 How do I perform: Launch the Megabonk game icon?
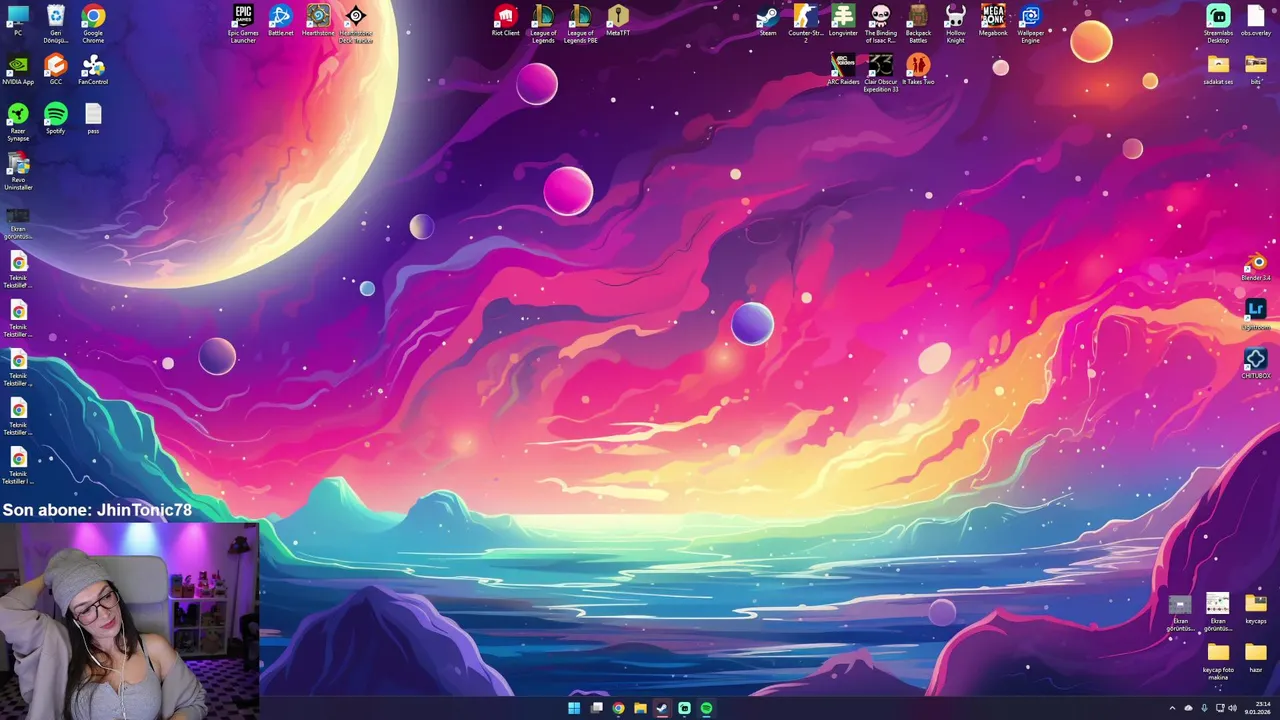point(993,20)
